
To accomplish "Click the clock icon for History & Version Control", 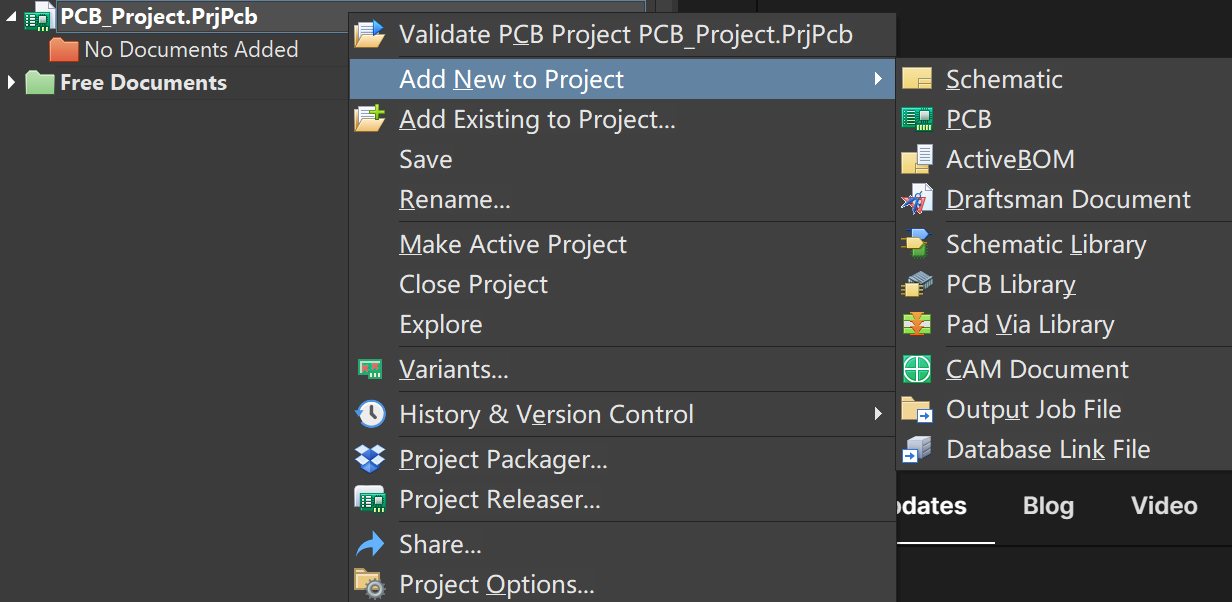I will (370, 414).
